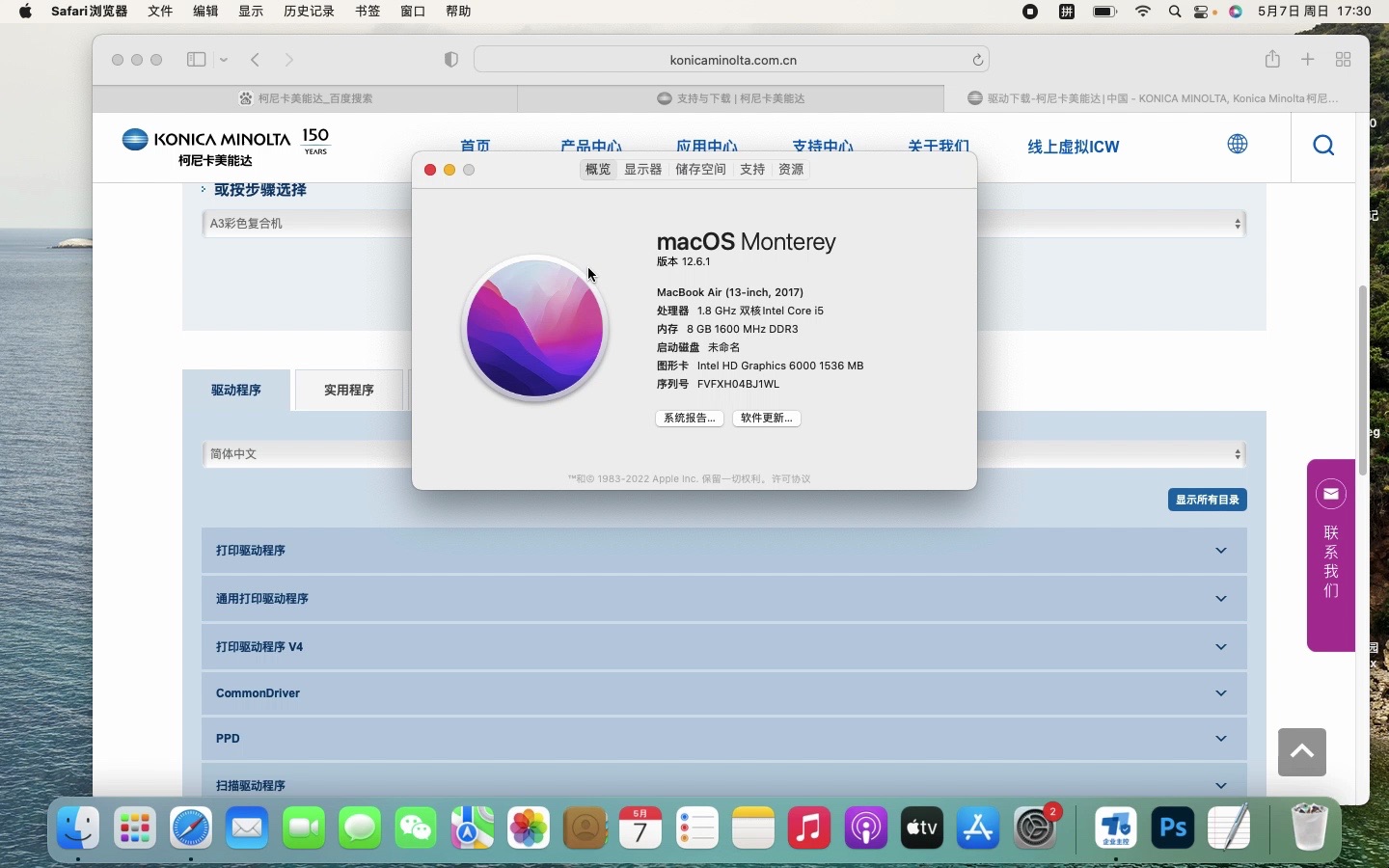
Task: Open Contacts from the Dock
Action: click(x=585, y=827)
